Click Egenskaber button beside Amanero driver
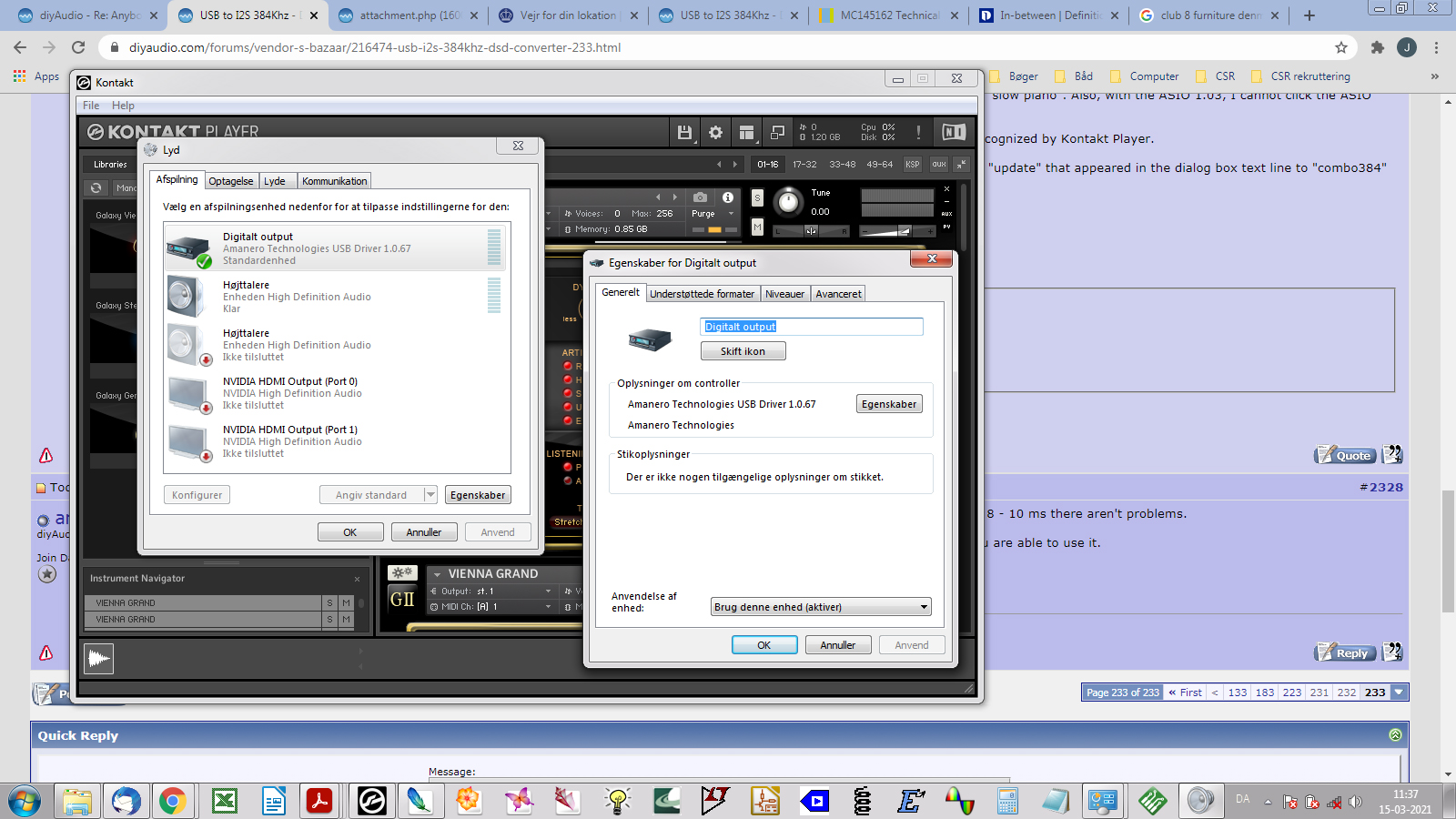The image size is (1456, 819). (x=889, y=404)
